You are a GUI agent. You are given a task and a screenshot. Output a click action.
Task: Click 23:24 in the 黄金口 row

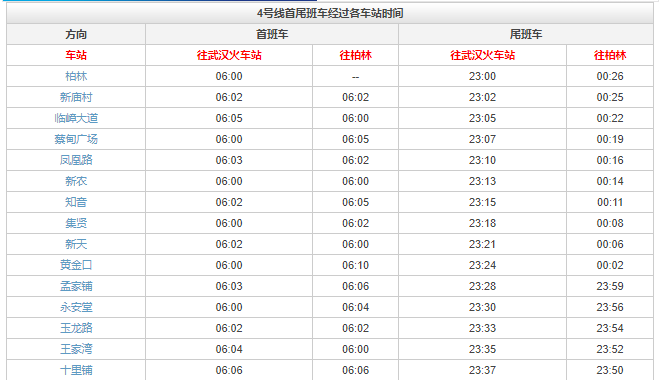483,265
